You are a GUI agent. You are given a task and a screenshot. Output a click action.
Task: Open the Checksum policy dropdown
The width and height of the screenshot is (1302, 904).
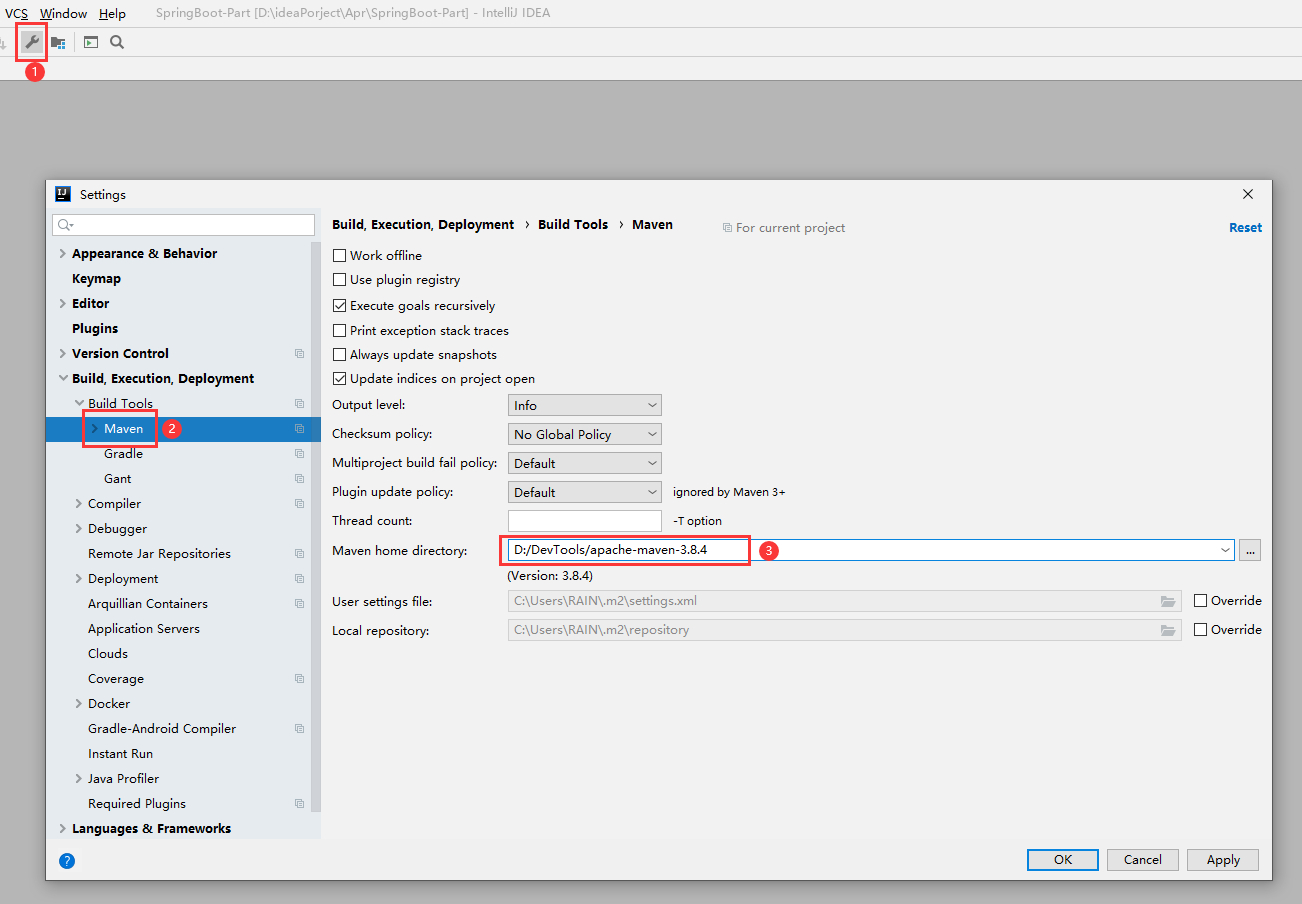585,434
